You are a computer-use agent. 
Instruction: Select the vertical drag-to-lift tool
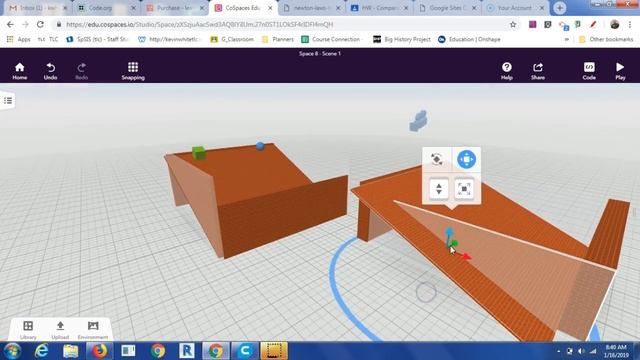439,189
